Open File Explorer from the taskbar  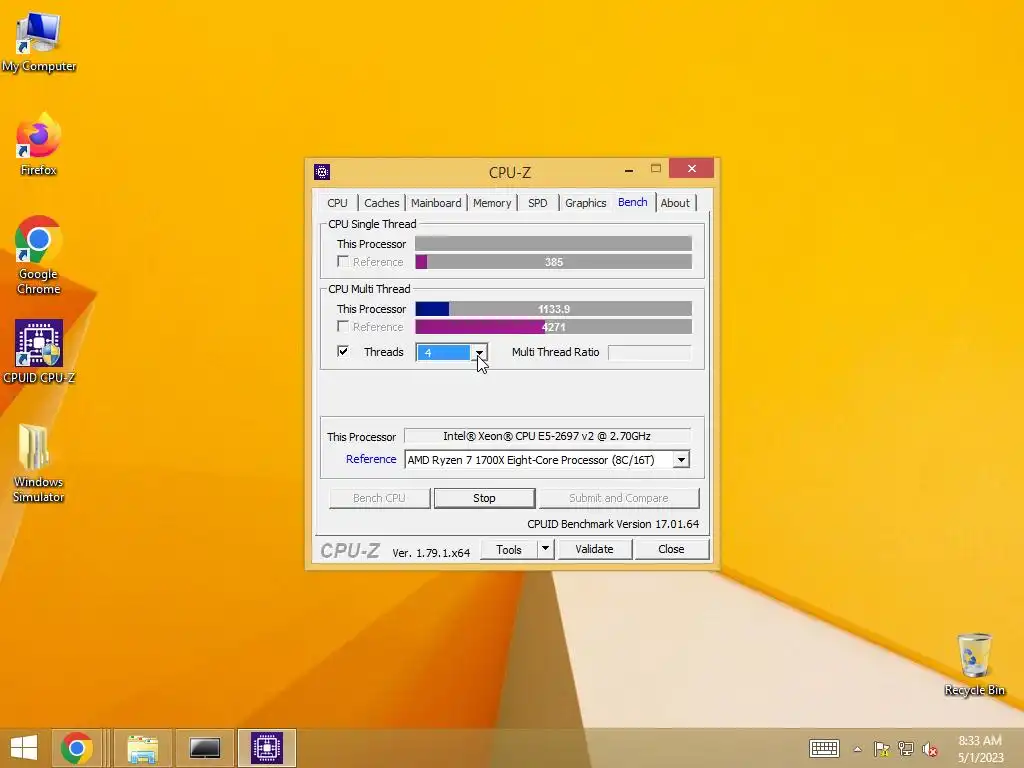pos(142,748)
